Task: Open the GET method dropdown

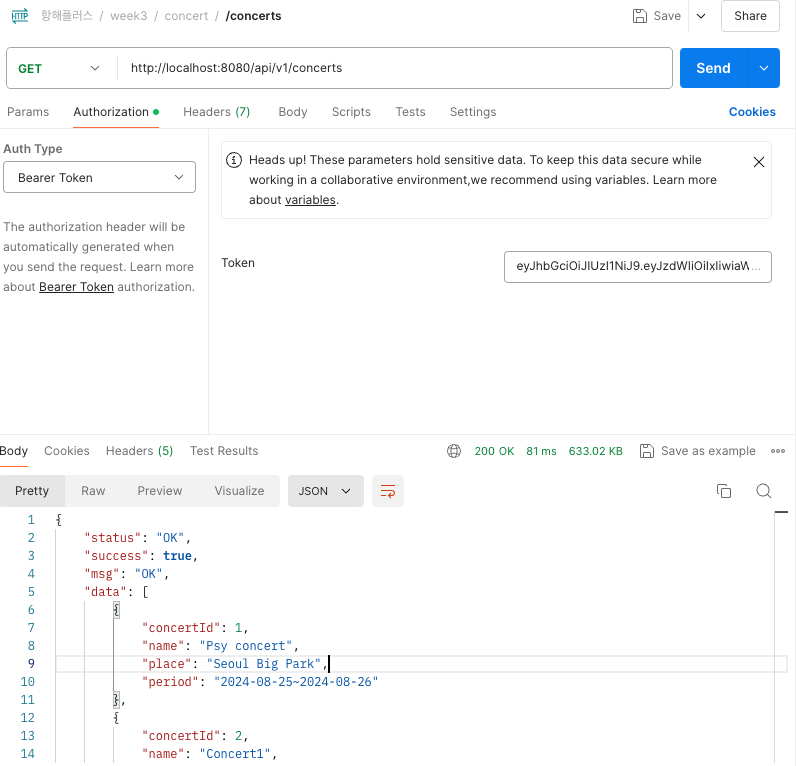Action: coord(58,68)
